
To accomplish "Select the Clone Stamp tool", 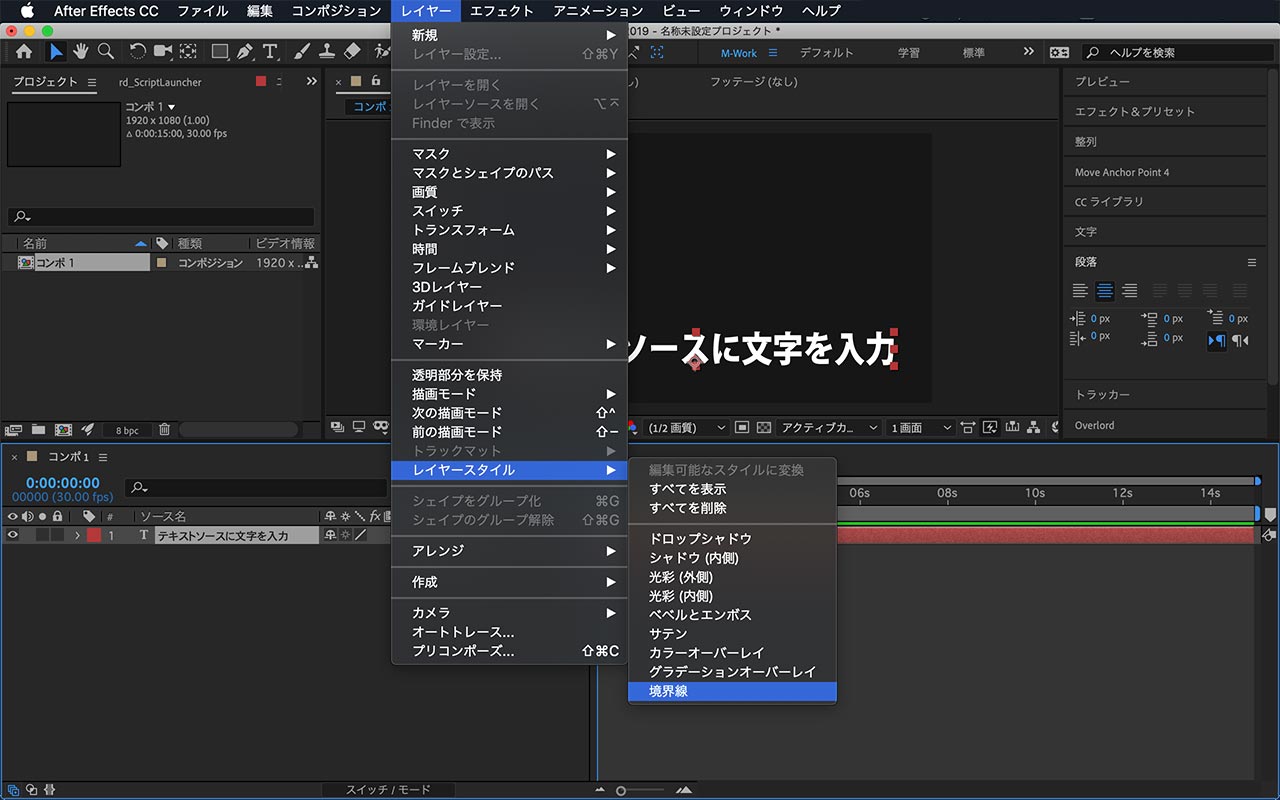I will coord(327,52).
